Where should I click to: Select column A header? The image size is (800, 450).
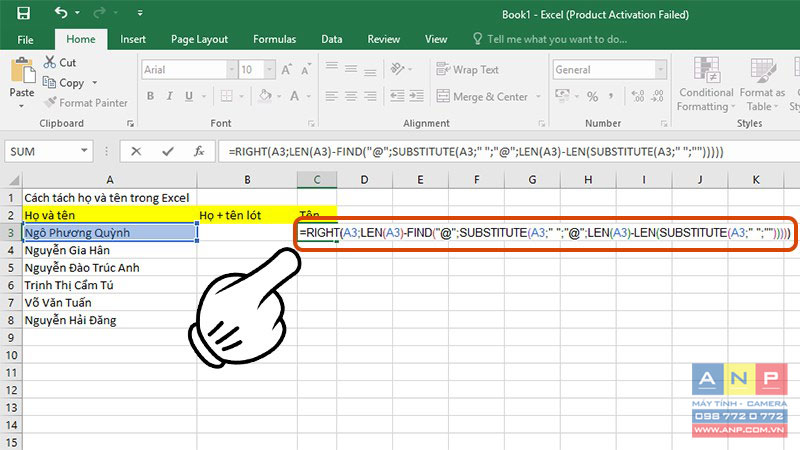110,180
